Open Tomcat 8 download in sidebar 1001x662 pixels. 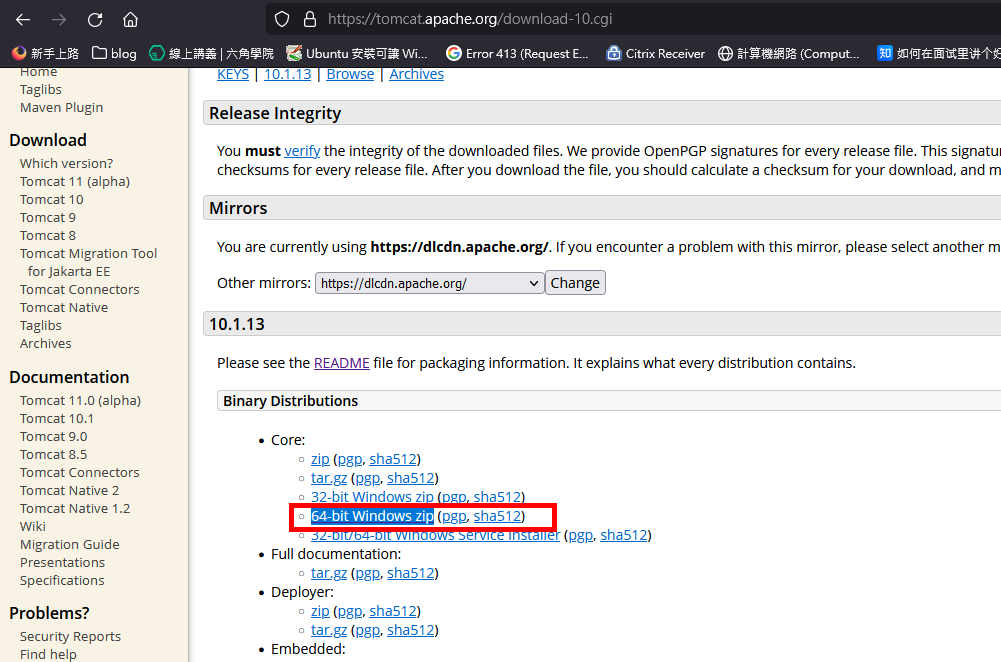tap(48, 235)
